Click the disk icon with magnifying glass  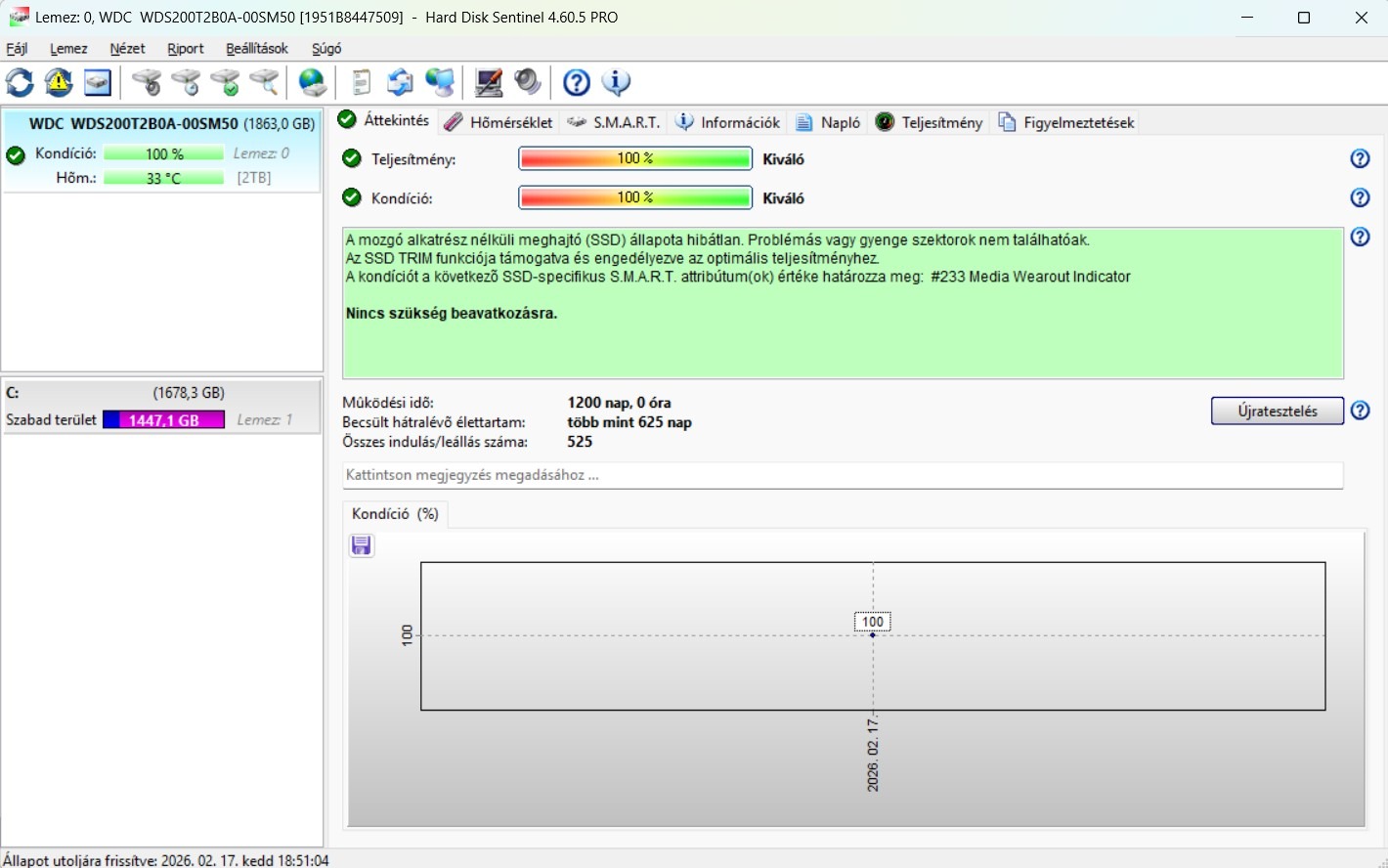[264, 83]
